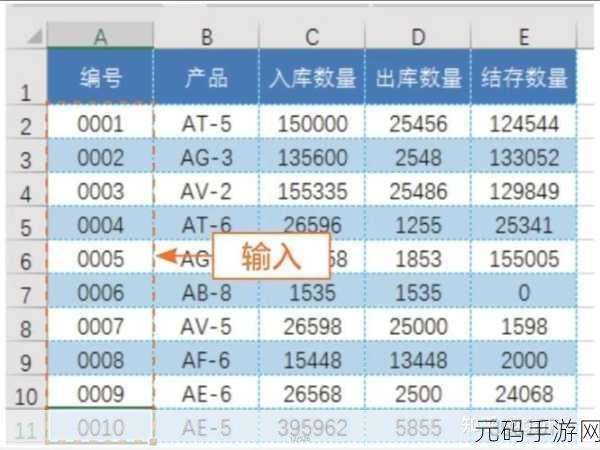
Task: Click the 入库数量 header cell
Action: coord(312,77)
